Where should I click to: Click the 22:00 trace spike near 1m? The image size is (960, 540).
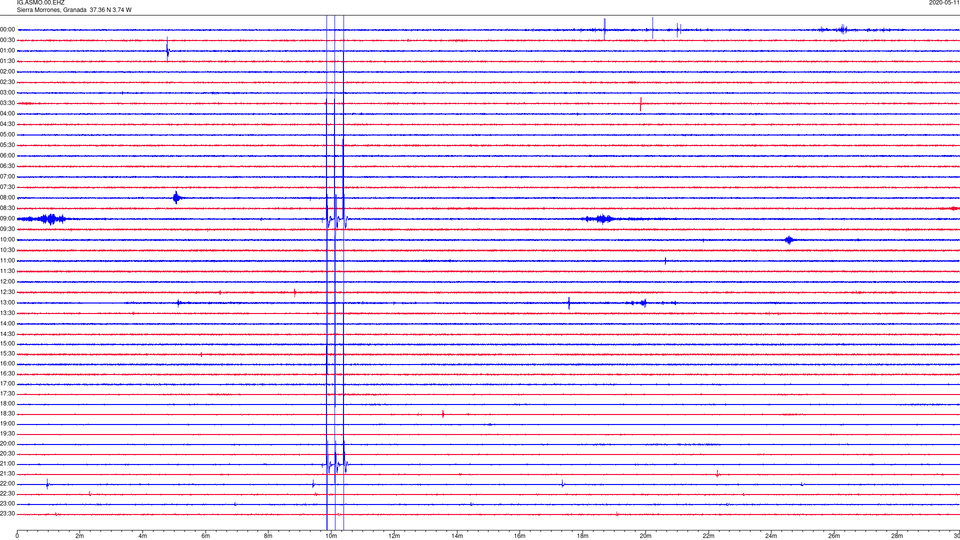coord(48,484)
